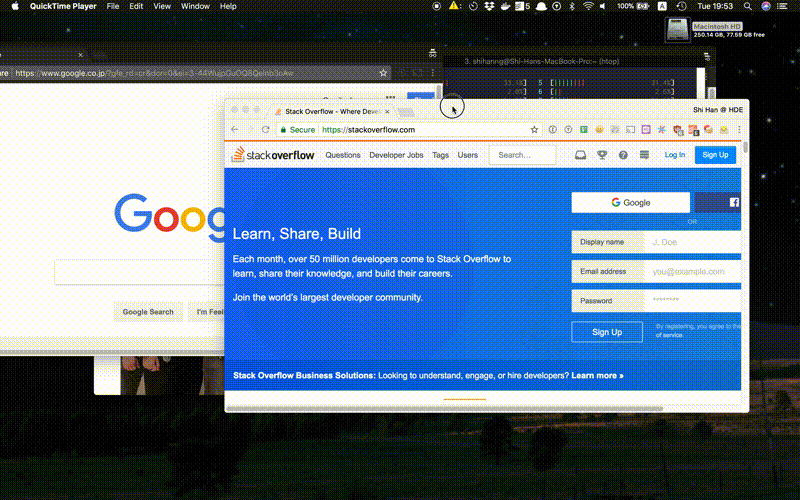Open the achievements trophy icon
This screenshot has width=800, height=500.
pos(602,155)
